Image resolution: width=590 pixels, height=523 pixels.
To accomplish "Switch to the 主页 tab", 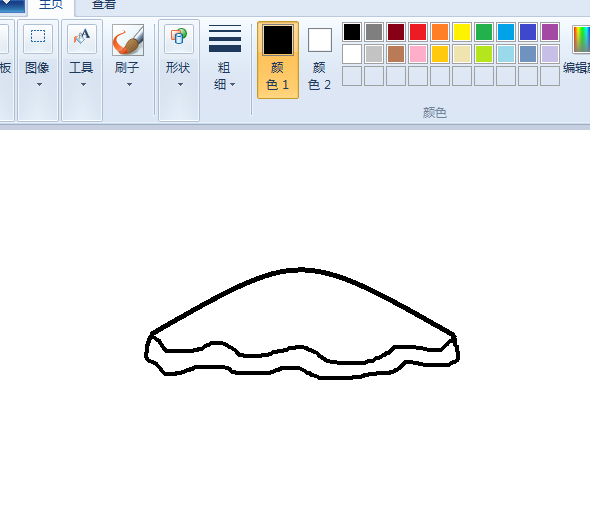I will pyautogui.click(x=51, y=5).
